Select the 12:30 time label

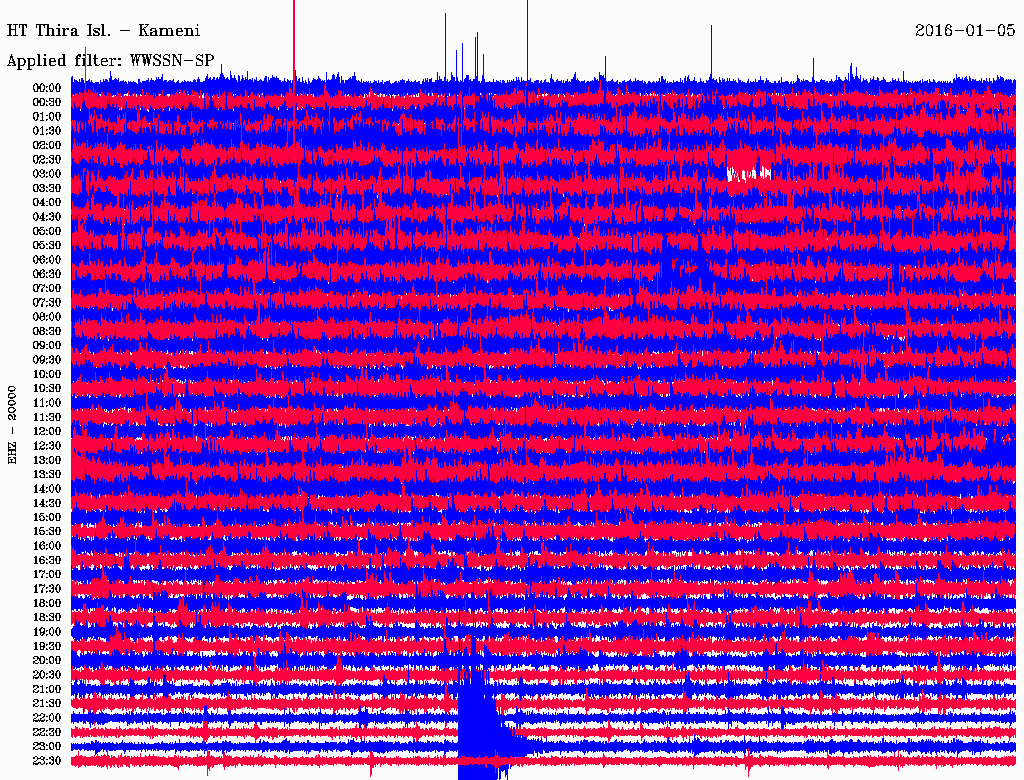coord(47,446)
